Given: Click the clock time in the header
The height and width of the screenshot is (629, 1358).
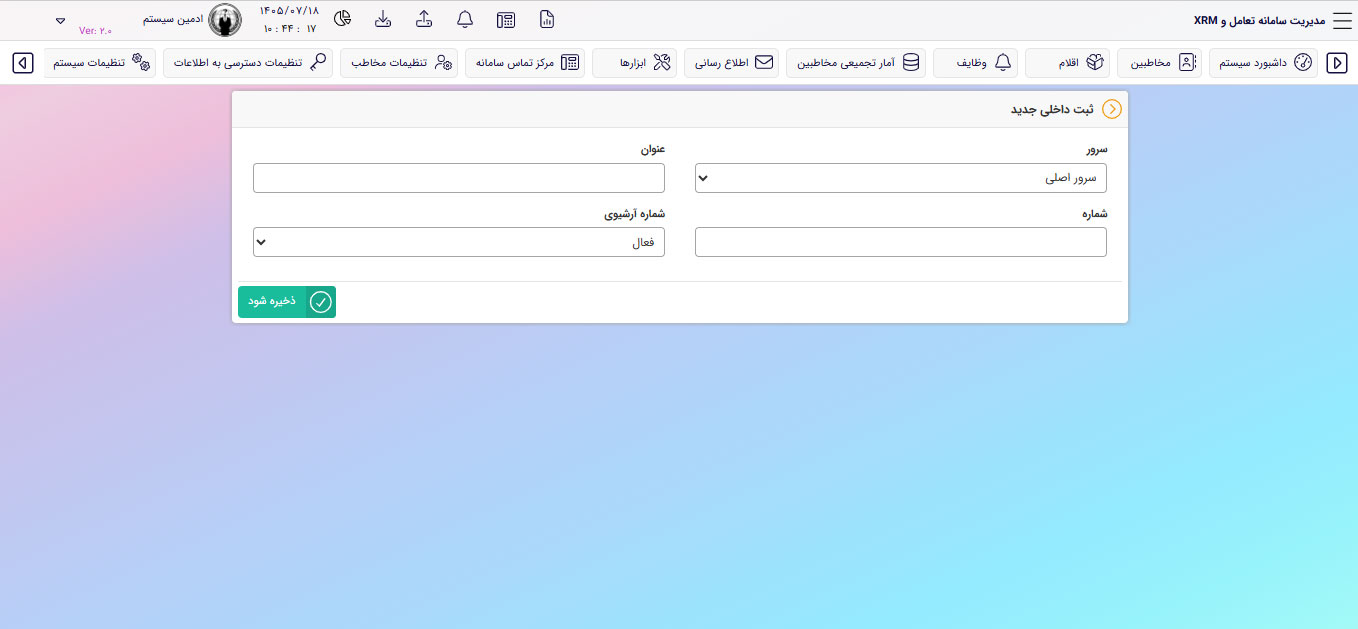Looking at the screenshot, I should (x=289, y=29).
